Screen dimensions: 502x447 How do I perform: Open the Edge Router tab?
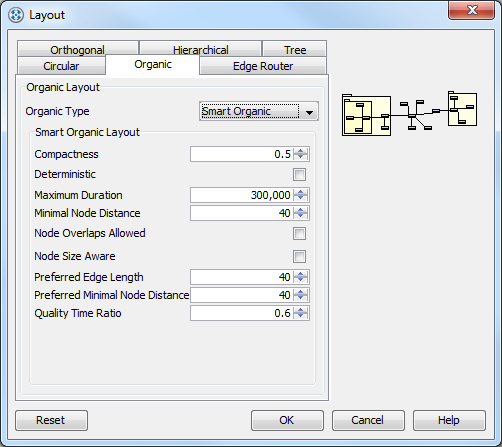[x=263, y=66]
